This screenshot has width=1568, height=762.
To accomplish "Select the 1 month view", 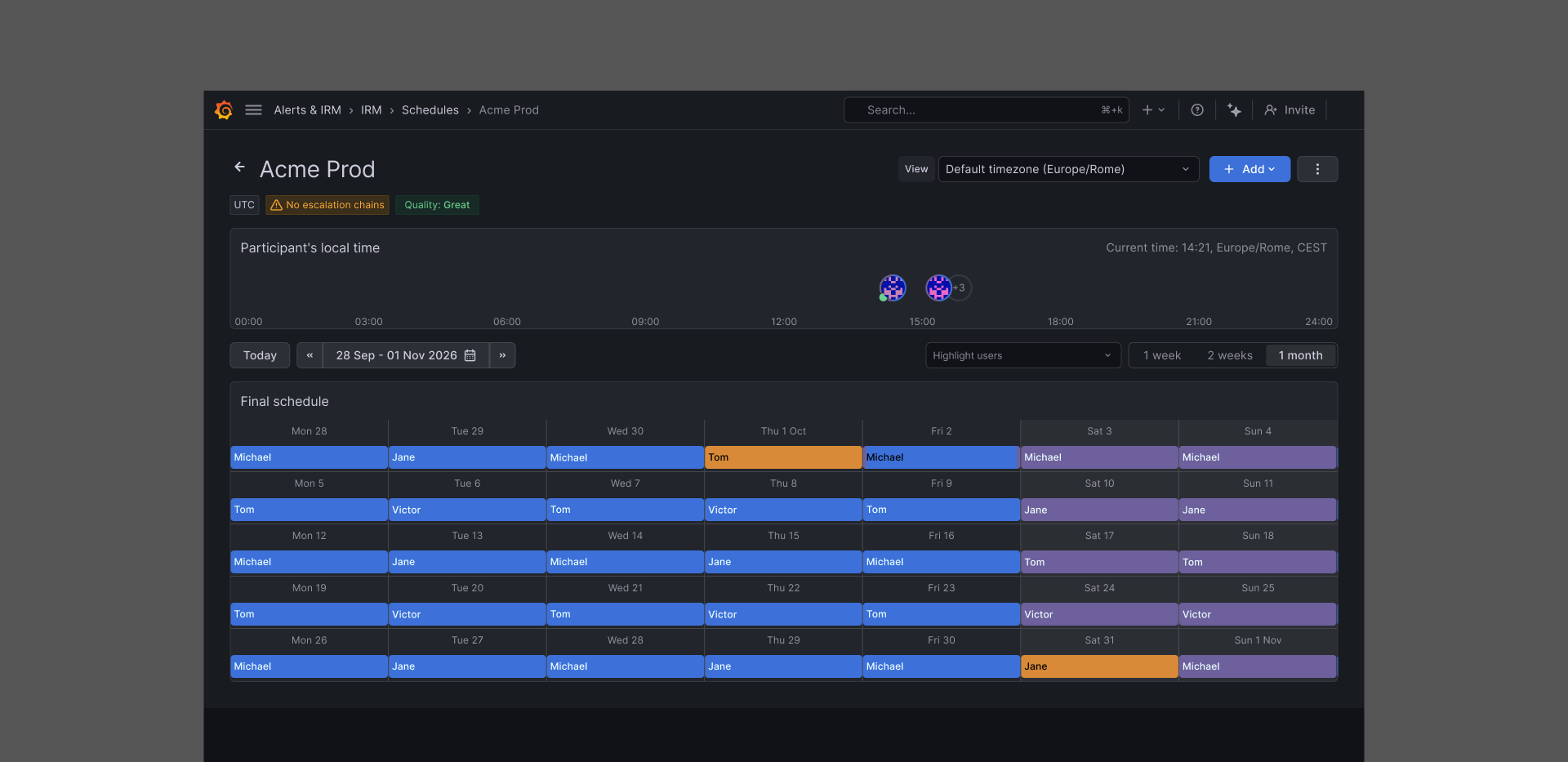I will point(1301,355).
